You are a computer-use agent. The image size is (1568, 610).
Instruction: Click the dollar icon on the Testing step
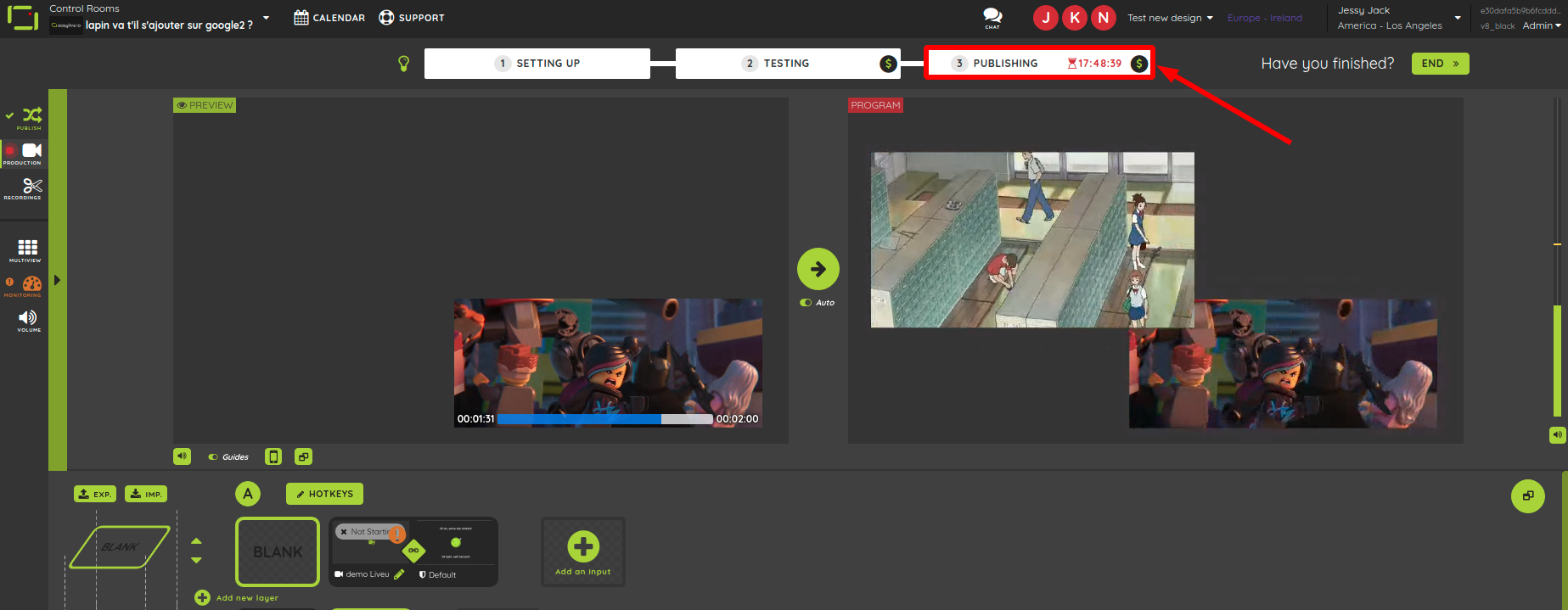click(888, 64)
